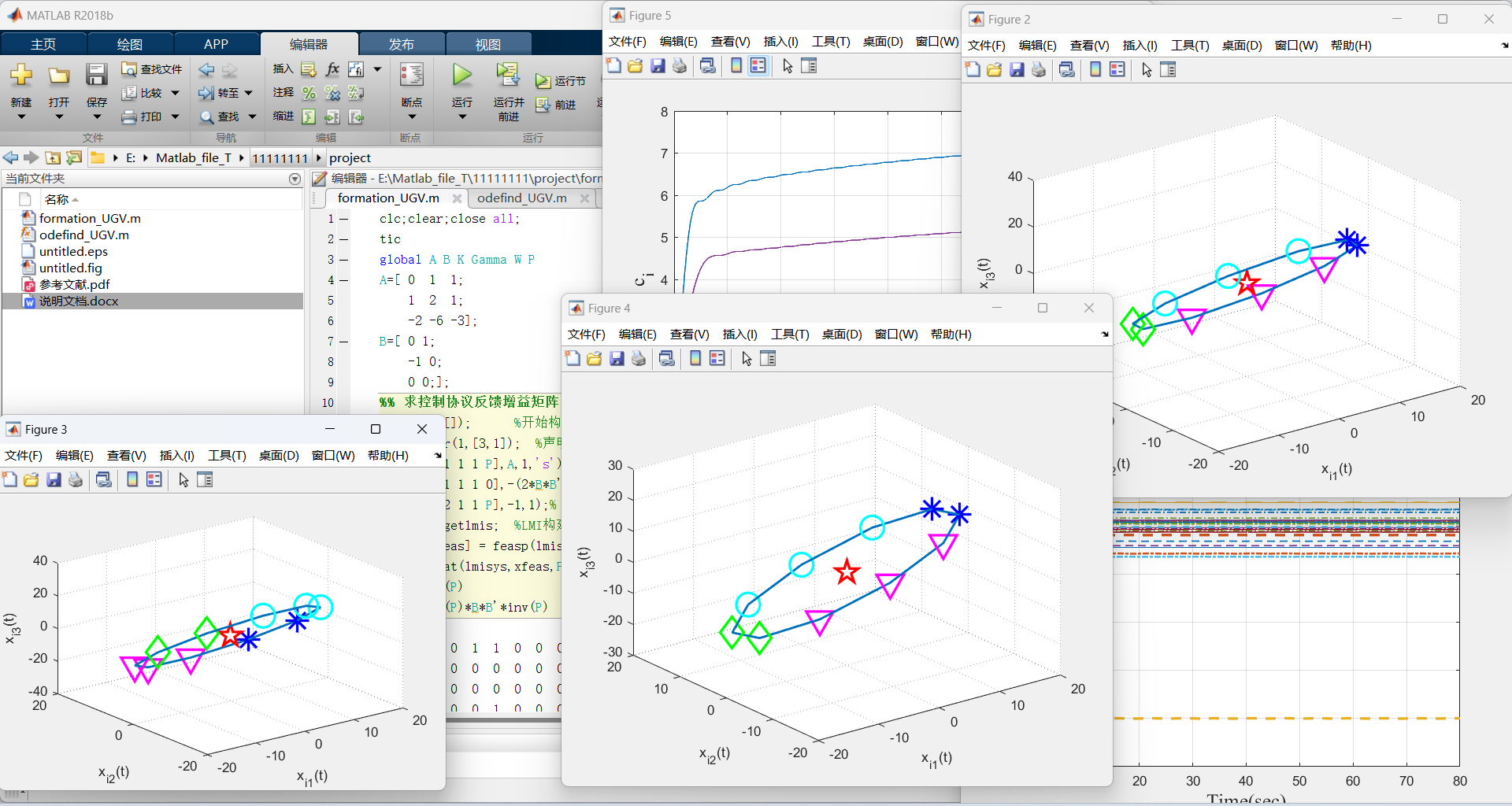Switch to the 发布 (Publish) ribbon tab

pos(402,44)
